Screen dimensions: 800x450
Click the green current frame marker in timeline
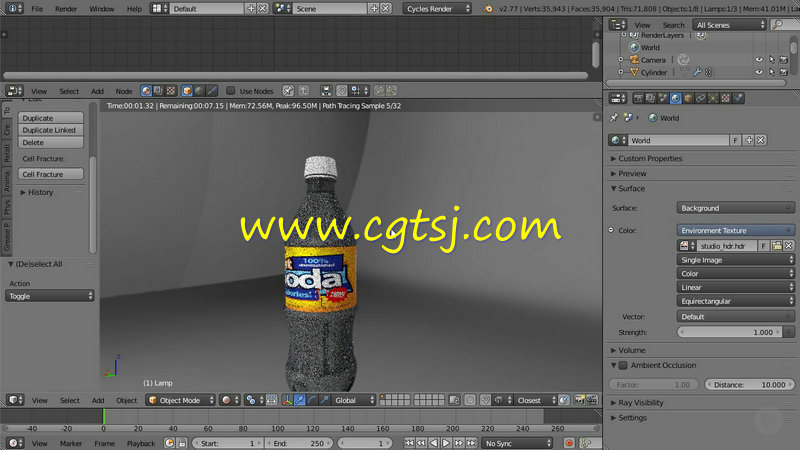click(x=104, y=416)
